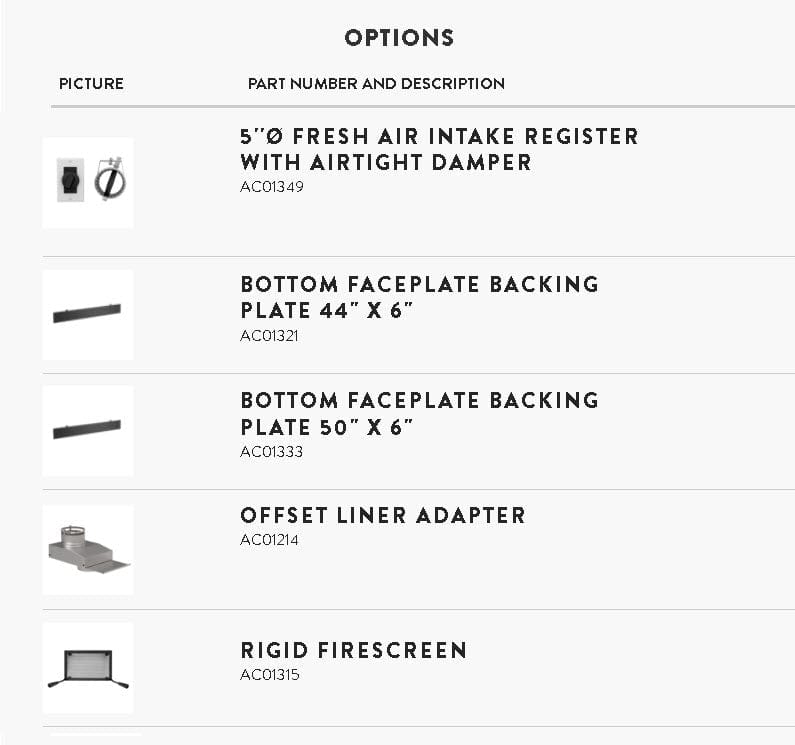Click part number AC01333

(271, 451)
